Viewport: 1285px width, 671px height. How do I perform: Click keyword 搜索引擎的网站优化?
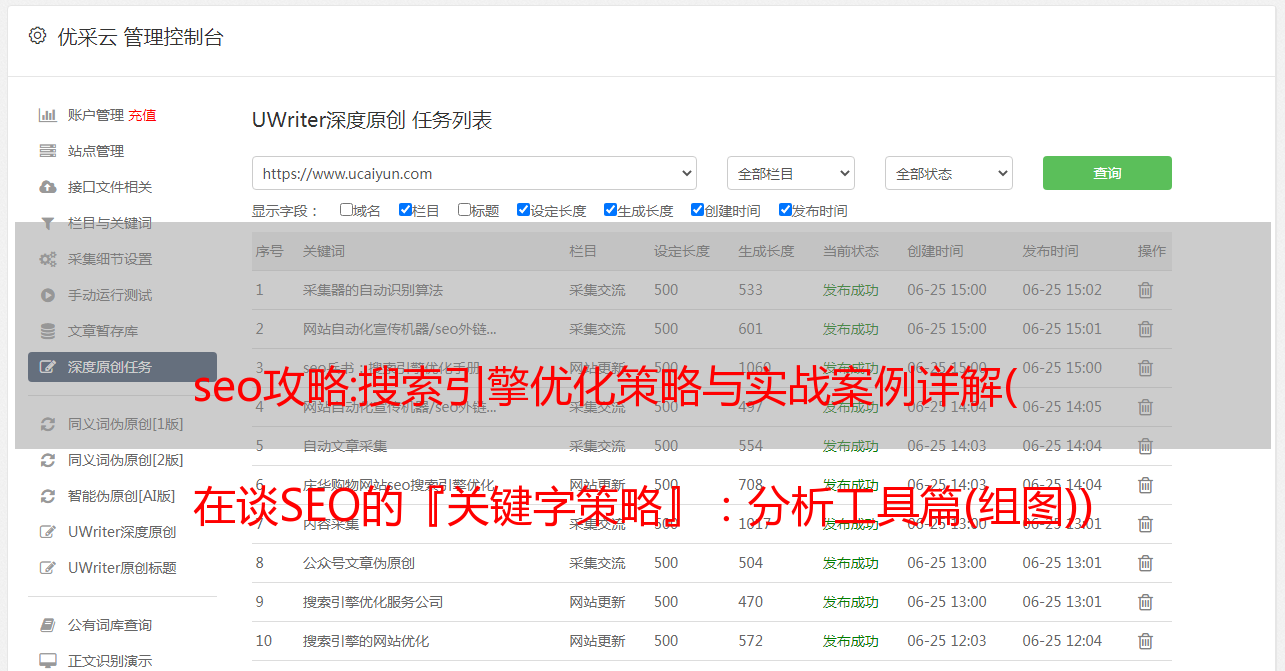pyautogui.click(x=366, y=641)
